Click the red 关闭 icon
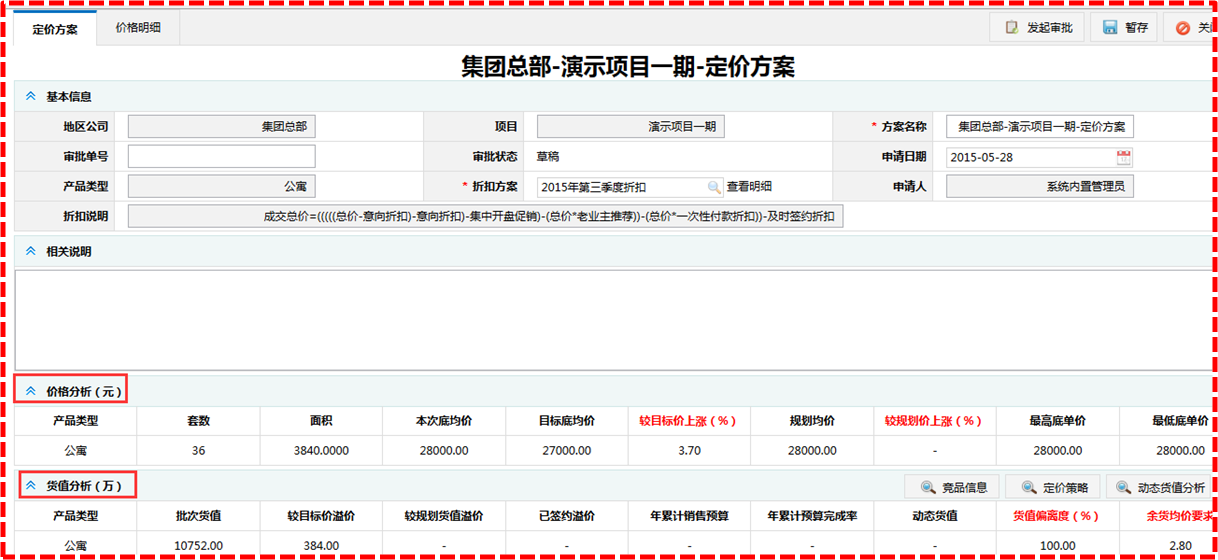The width and height of the screenshot is (1218, 560). 1183,28
